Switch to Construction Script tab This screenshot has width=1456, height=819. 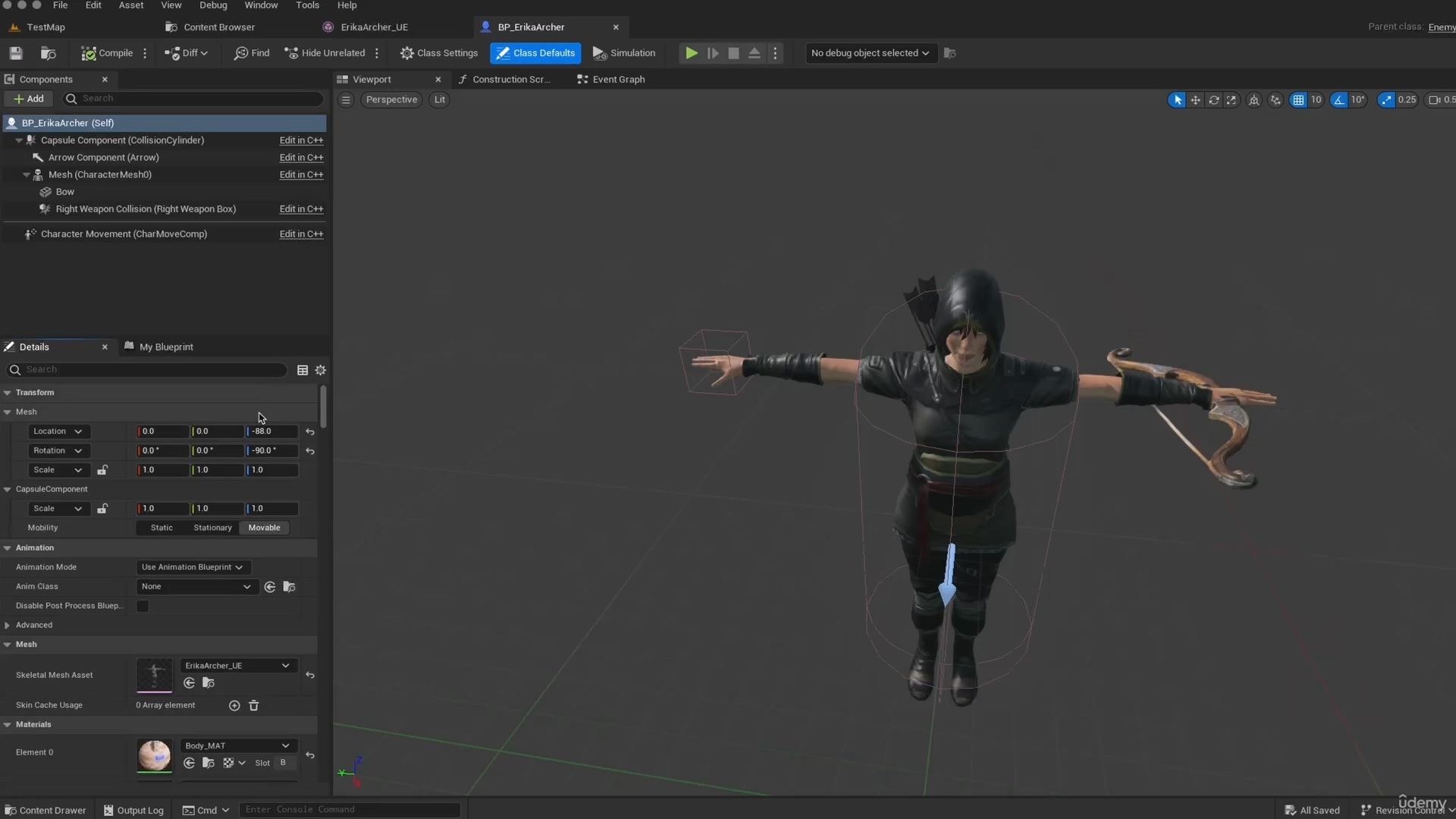(512, 79)
